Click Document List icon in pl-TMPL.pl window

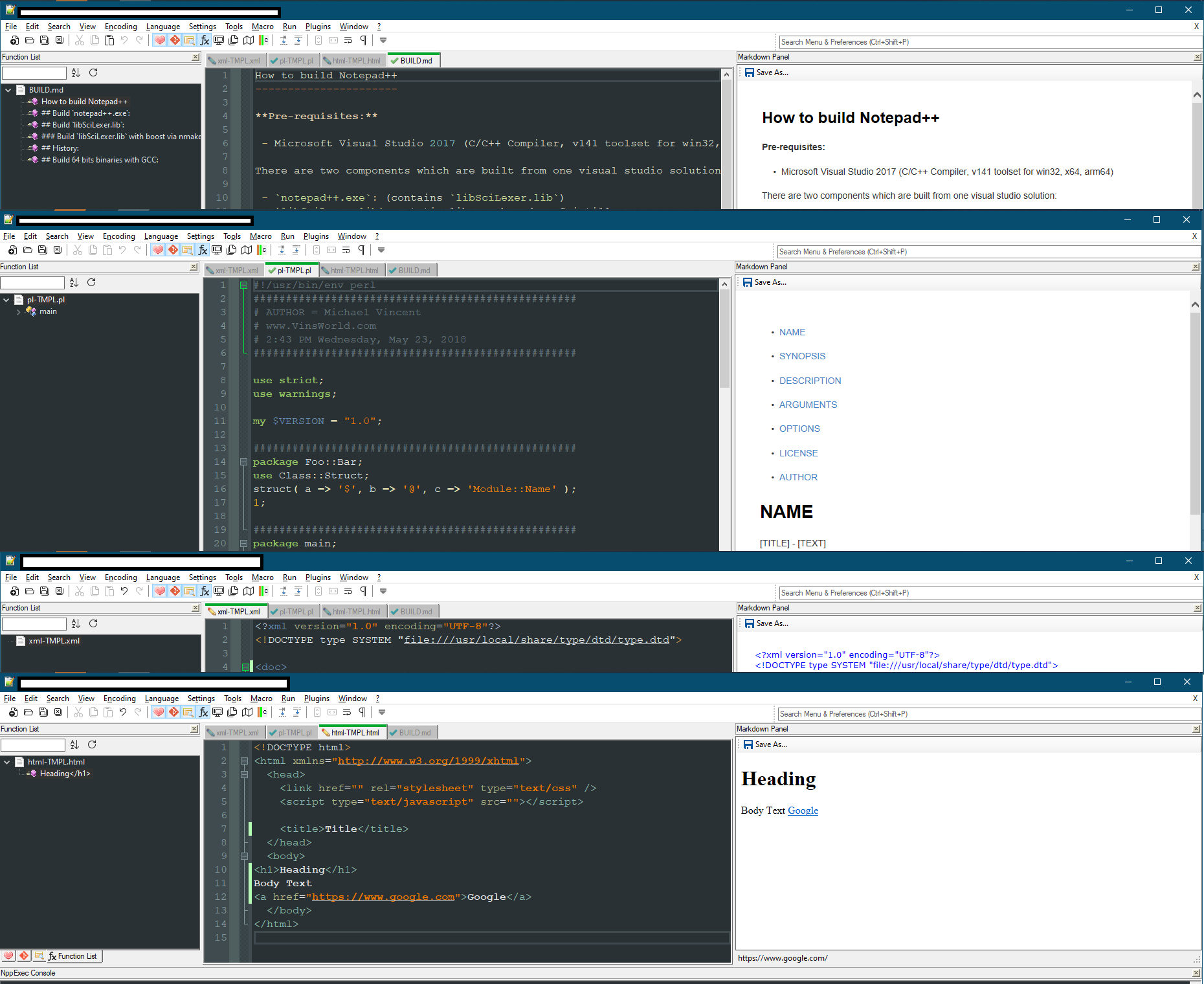(232, 250)
